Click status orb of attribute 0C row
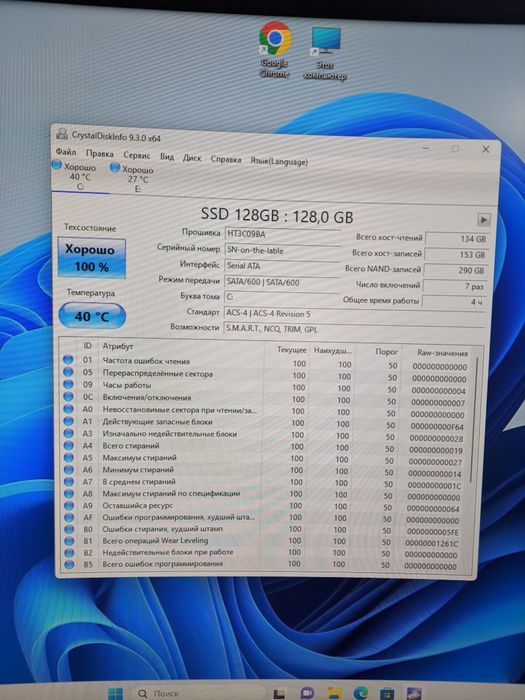 [68, 396]
